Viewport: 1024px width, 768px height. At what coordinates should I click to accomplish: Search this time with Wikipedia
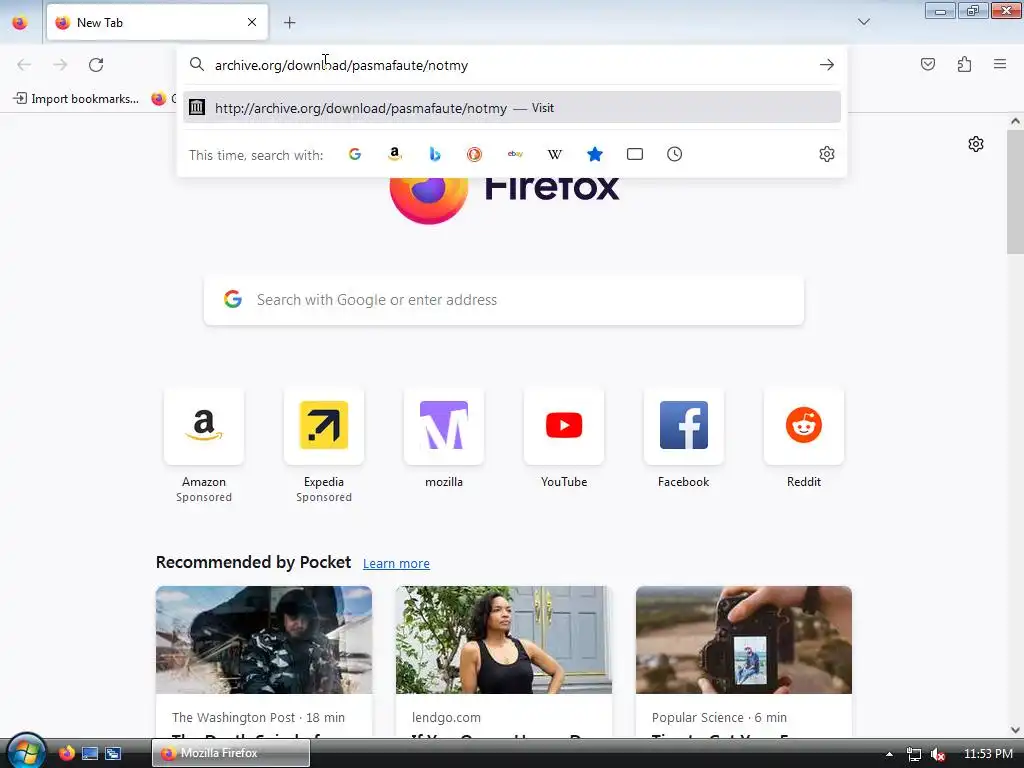point(554,154)
